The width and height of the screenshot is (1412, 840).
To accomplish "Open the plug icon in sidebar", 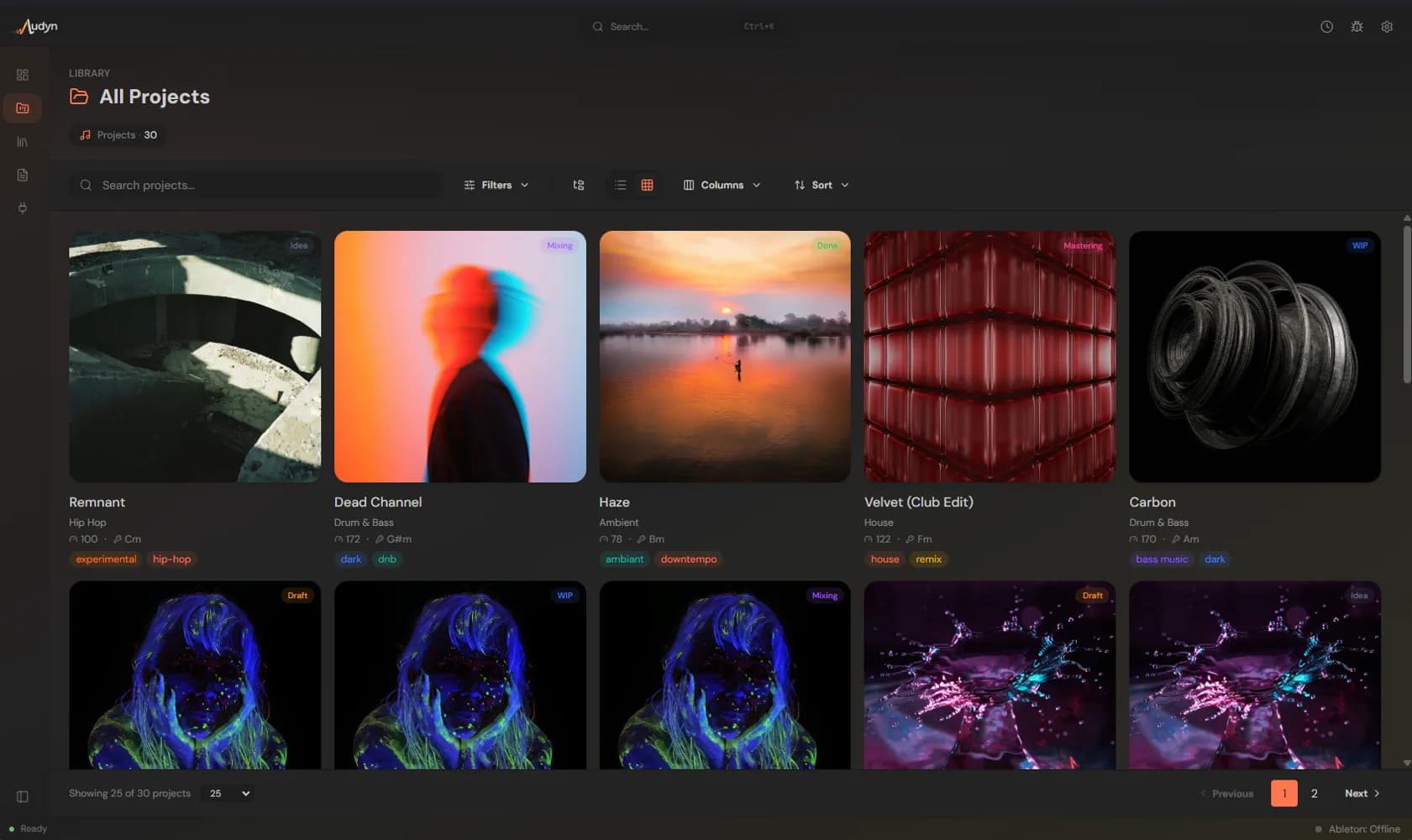I will (x=23, y=208).
